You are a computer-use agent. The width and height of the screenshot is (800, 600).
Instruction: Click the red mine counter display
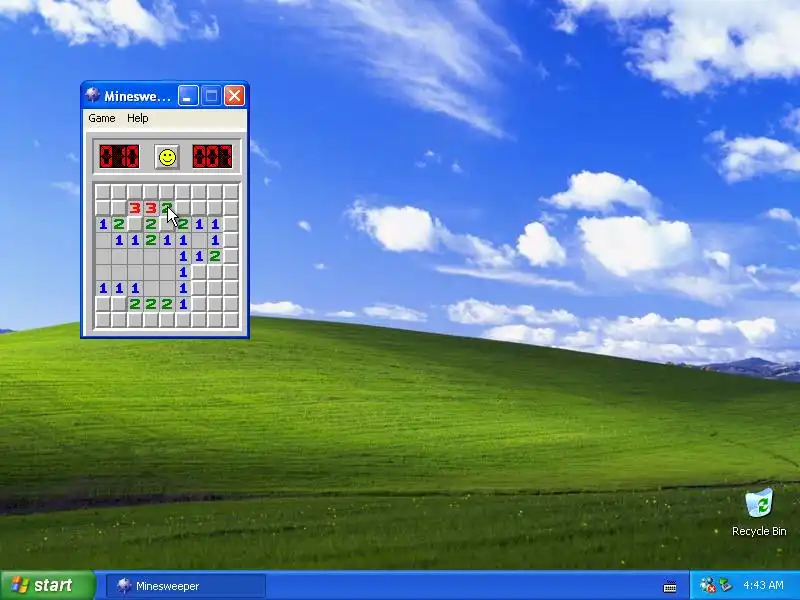[x=119, y=157]
